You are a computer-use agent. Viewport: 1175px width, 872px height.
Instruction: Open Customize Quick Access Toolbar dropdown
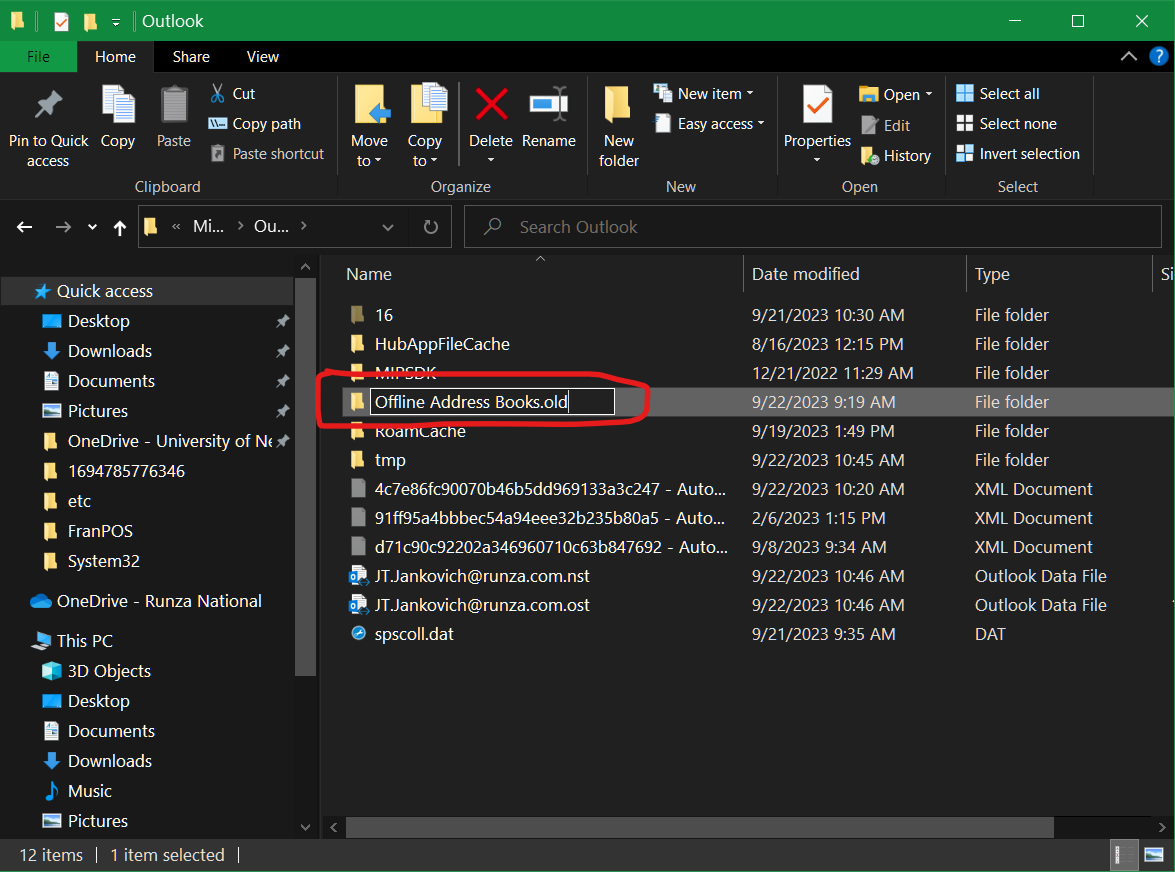click(115, 22)
